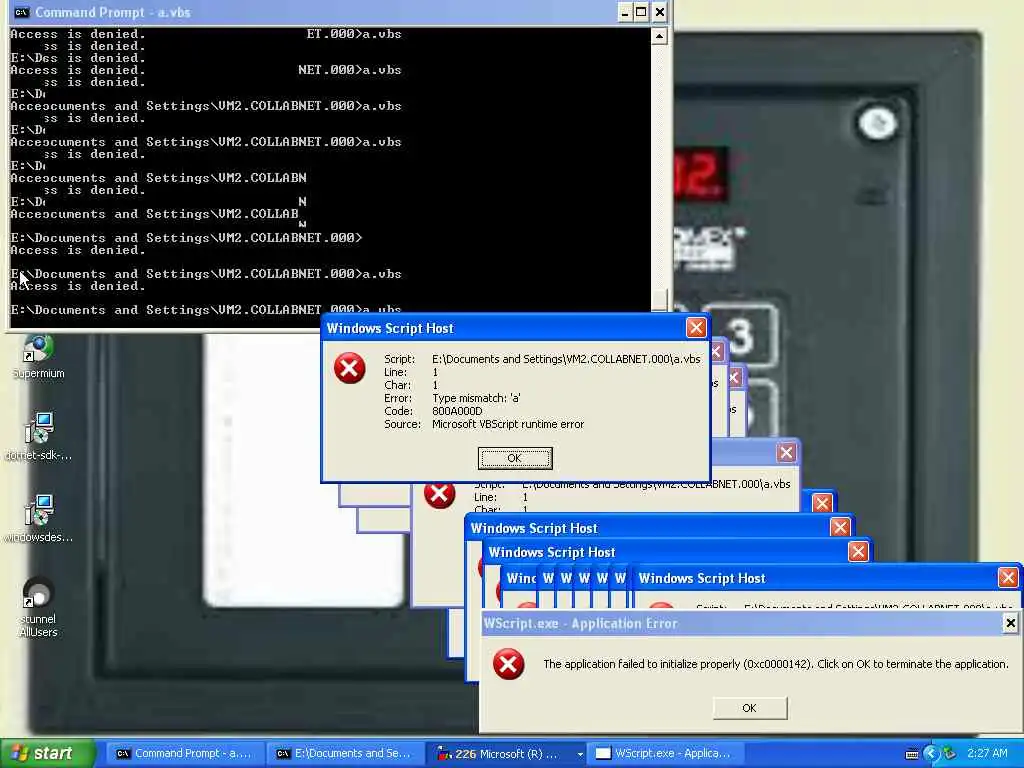Viewport: 1024px width, 768px height.
Task: Click the Command Prompt vertical scrollbar thumb
Action: coord(660,299)
